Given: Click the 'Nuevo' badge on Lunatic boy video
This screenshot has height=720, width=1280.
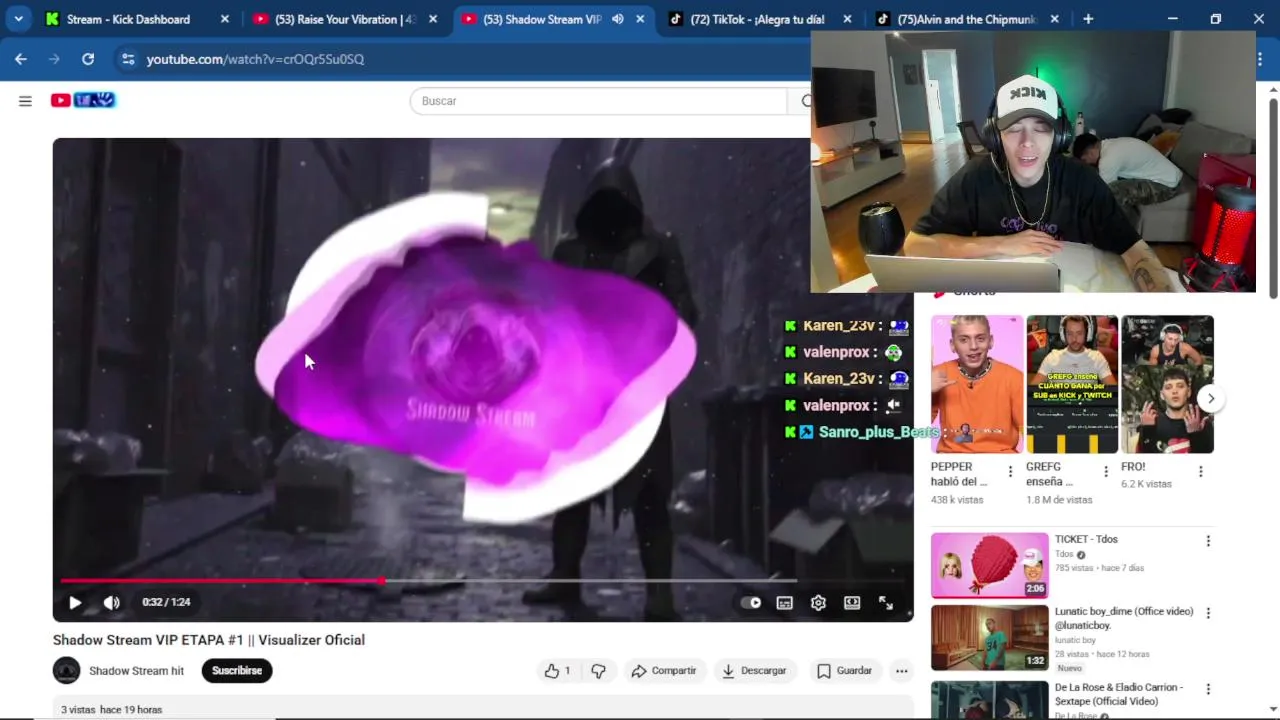Looking at the screenshot, I should click(1070, 668).
